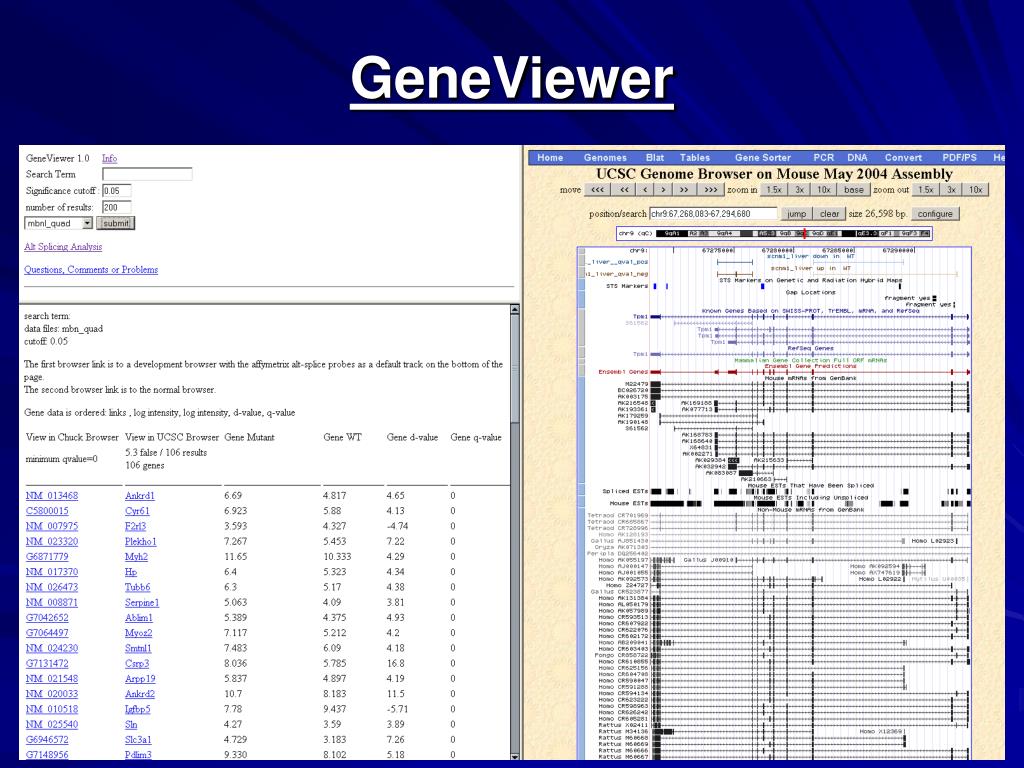Move view far left with <<< button
Image resolution: width=1024 pixels, height=768 pixels.
[x=597, y=189]
